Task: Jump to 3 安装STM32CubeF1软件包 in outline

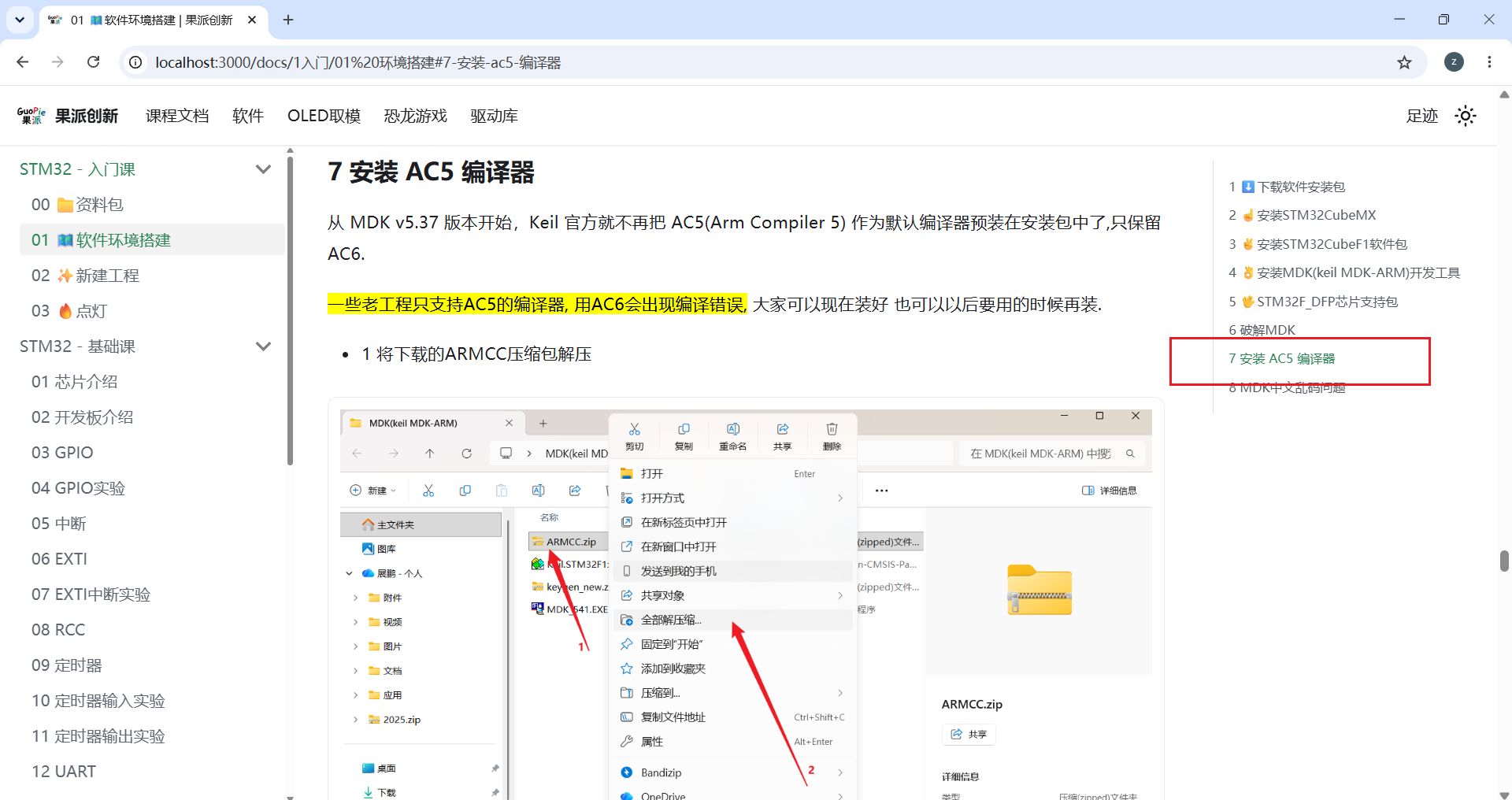Action: point(1318,244)
